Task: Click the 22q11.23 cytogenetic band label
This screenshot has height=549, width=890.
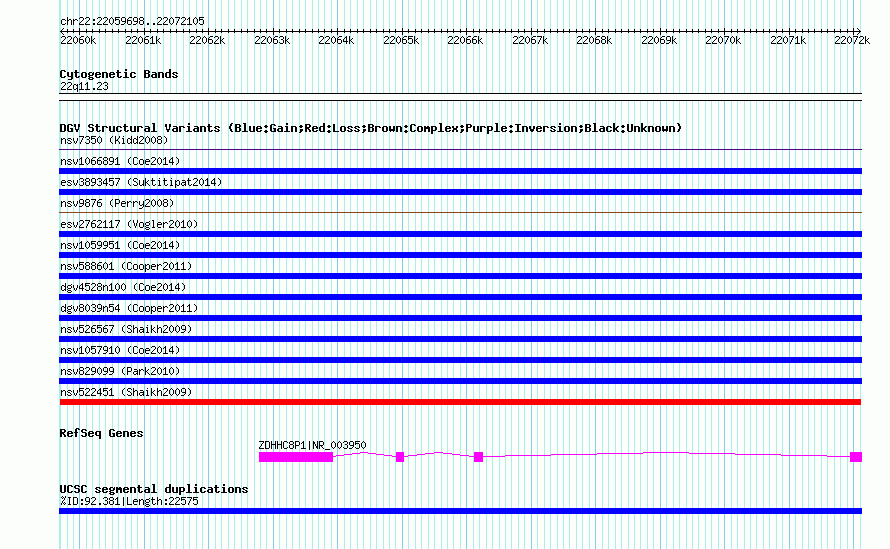Action: click(x=84, y=86)
